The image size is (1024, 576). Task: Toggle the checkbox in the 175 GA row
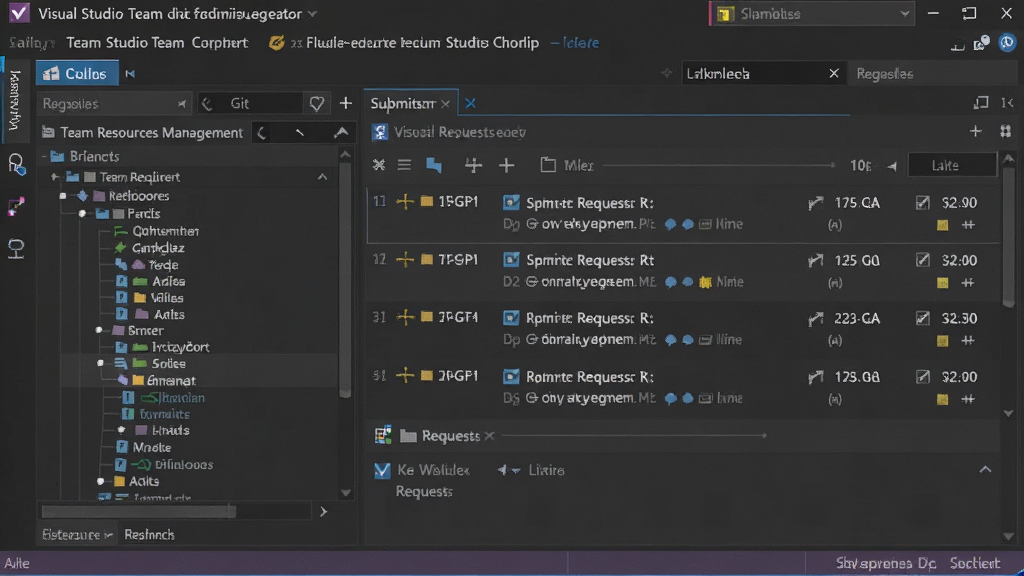(x=922, y=202)
